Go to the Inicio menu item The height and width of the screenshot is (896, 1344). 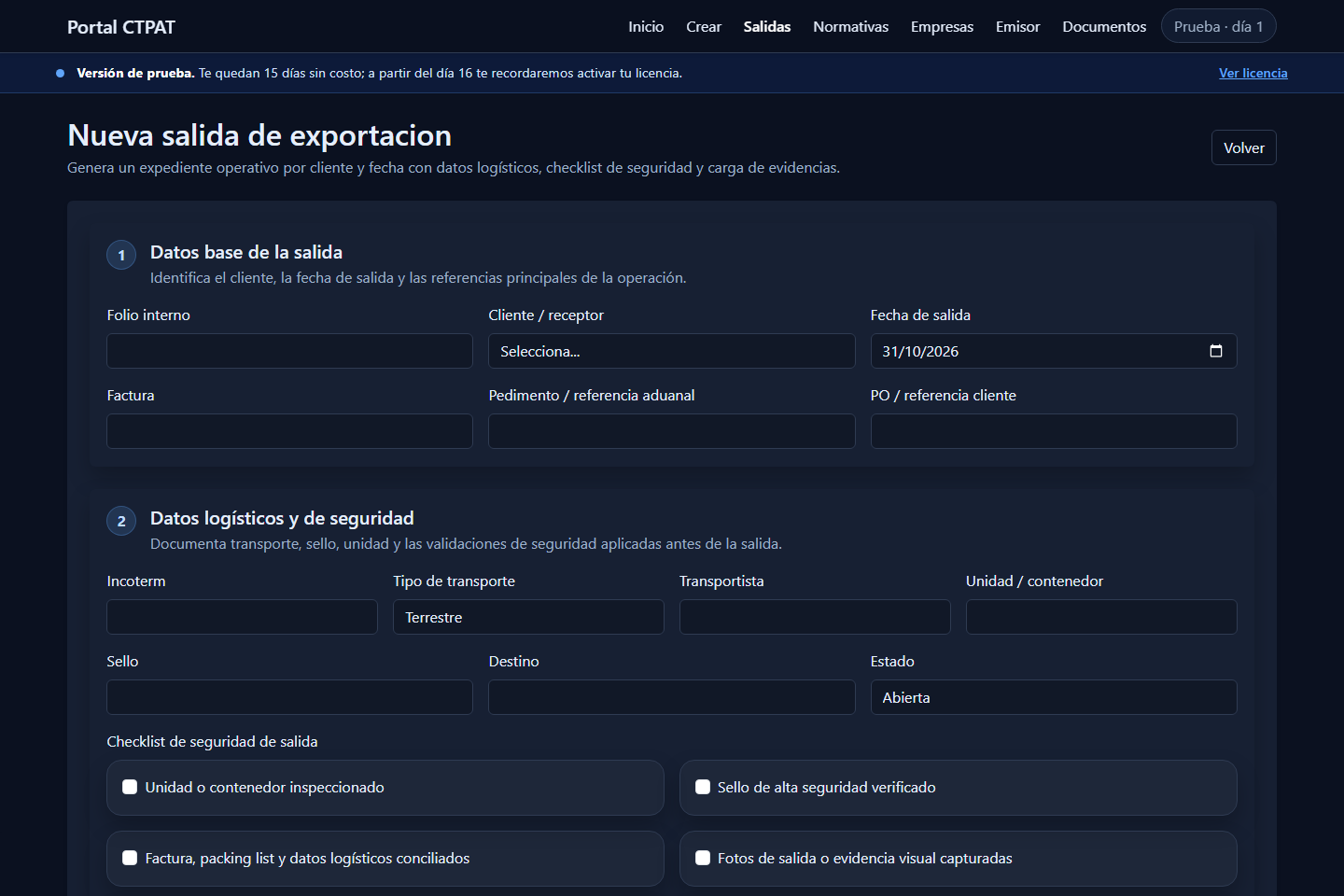[x=646, y=26]
